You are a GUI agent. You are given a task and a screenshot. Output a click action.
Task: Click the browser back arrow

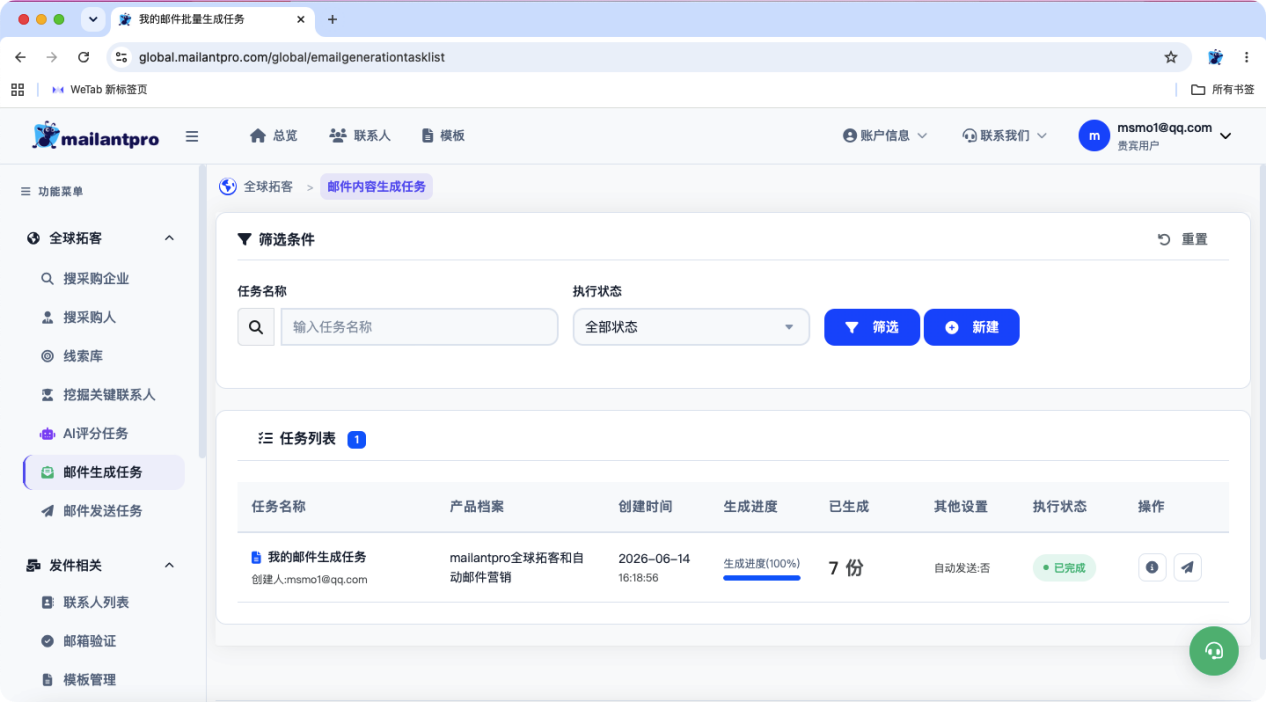coord(20,57)
